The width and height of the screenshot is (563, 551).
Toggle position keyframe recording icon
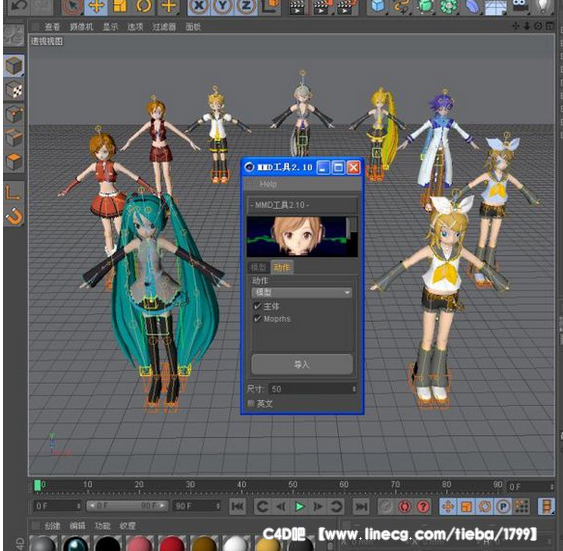448,506
